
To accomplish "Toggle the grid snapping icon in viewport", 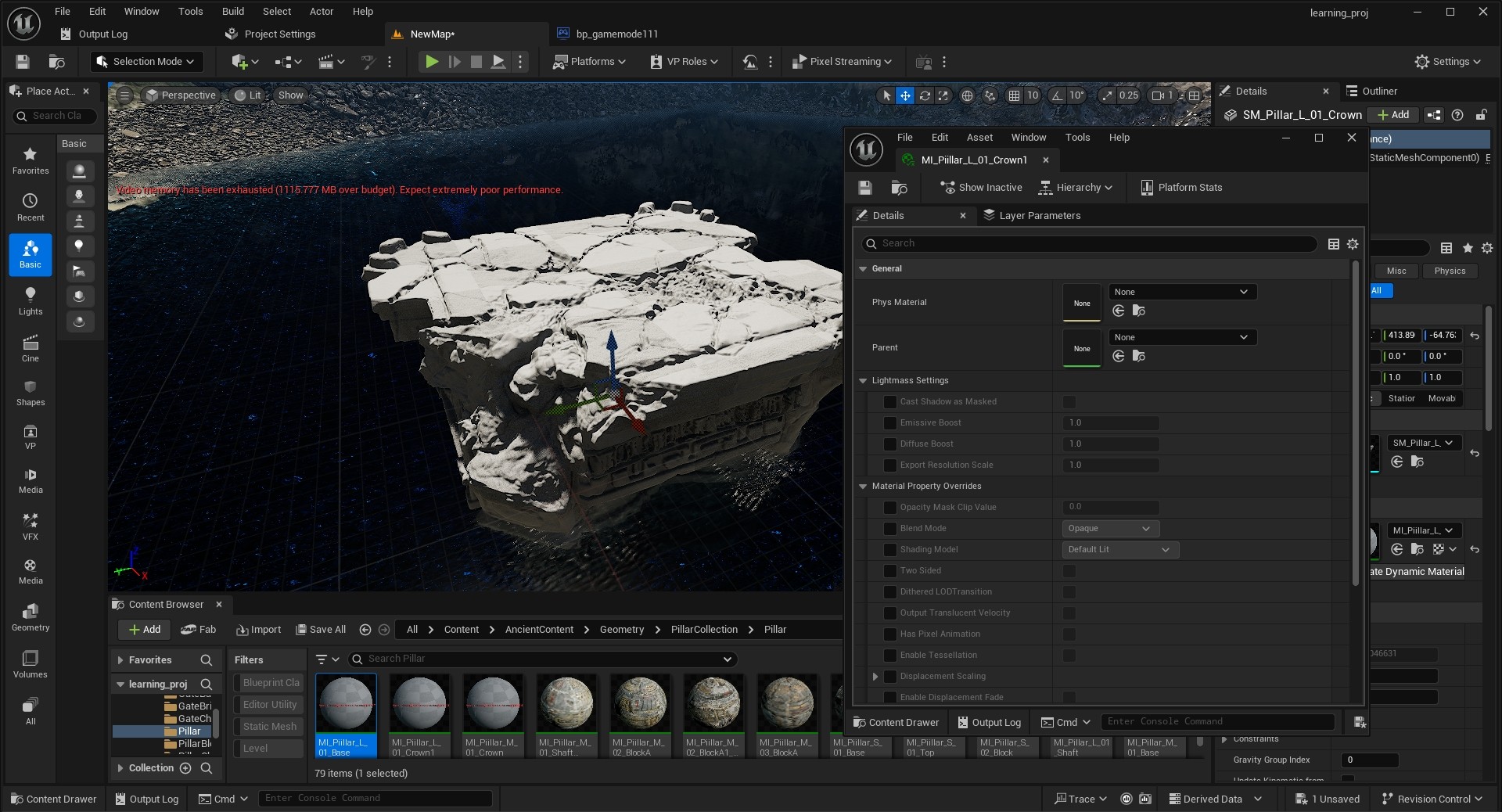I will 1014,95.
